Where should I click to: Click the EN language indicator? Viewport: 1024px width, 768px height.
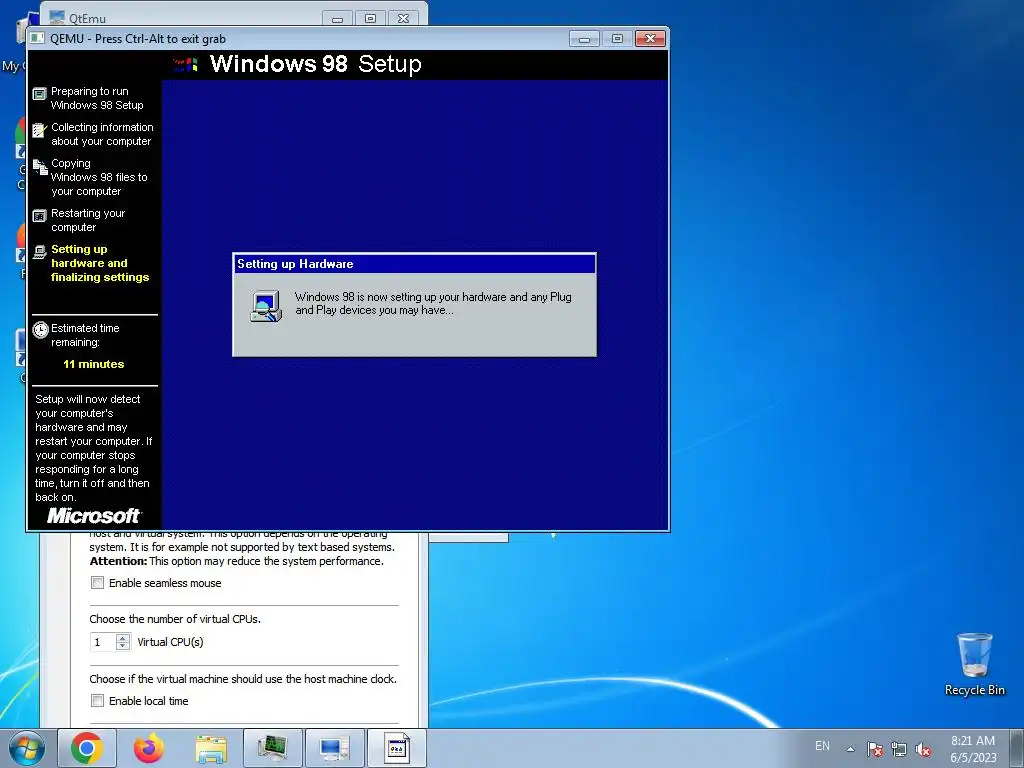pyautogui.click(x=822, y=746)
